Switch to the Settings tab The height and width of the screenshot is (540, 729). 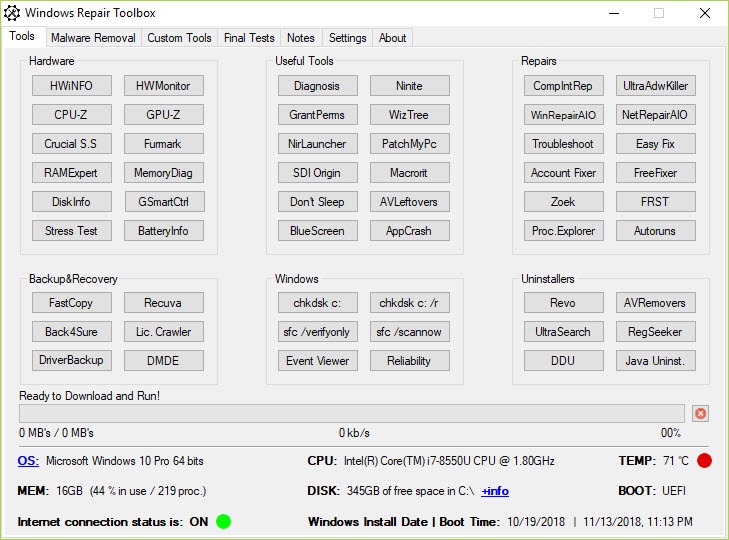click(x=347, y=38)
